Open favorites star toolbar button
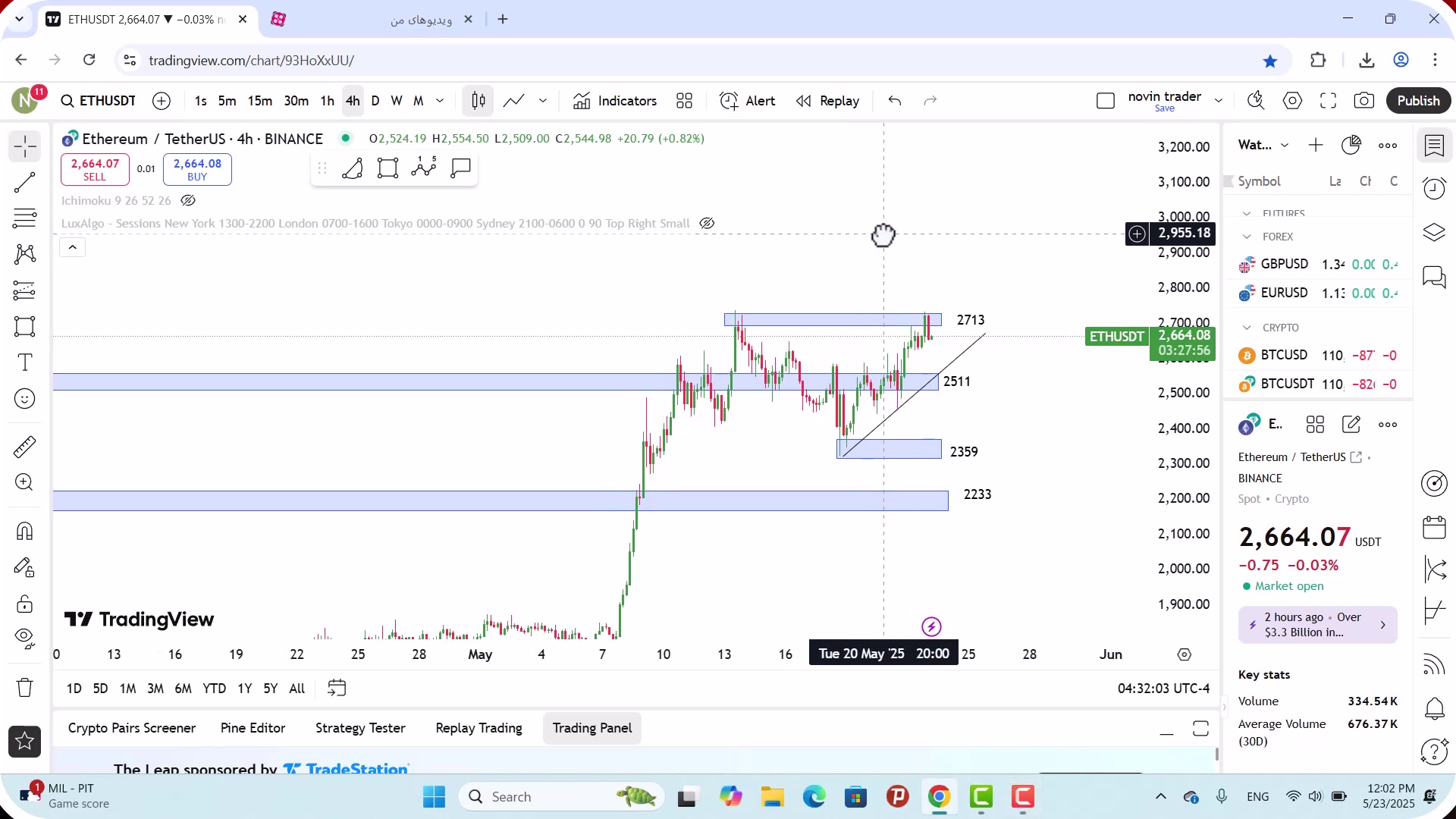Viewport: 1456px width, 819px height. click(25, 742)
